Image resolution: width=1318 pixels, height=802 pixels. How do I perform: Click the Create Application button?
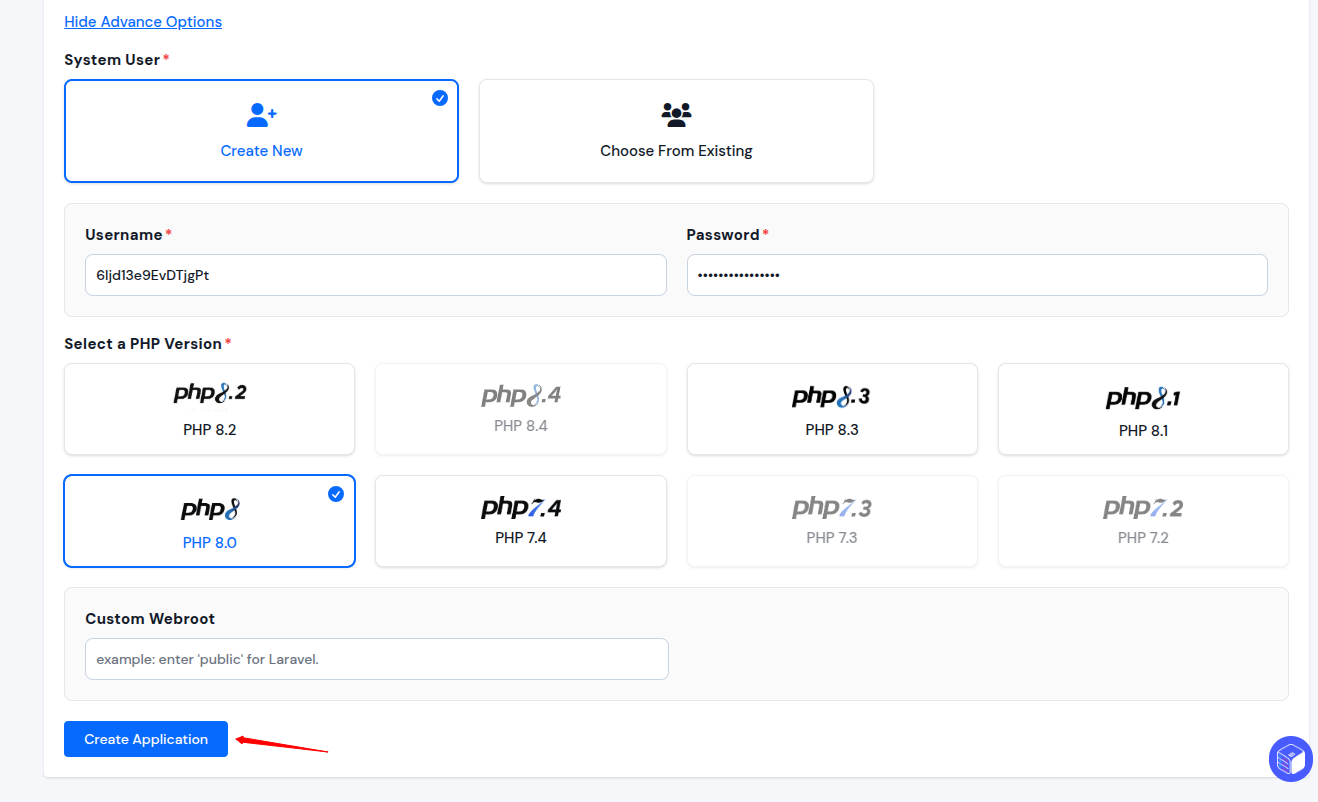point(146,739)
